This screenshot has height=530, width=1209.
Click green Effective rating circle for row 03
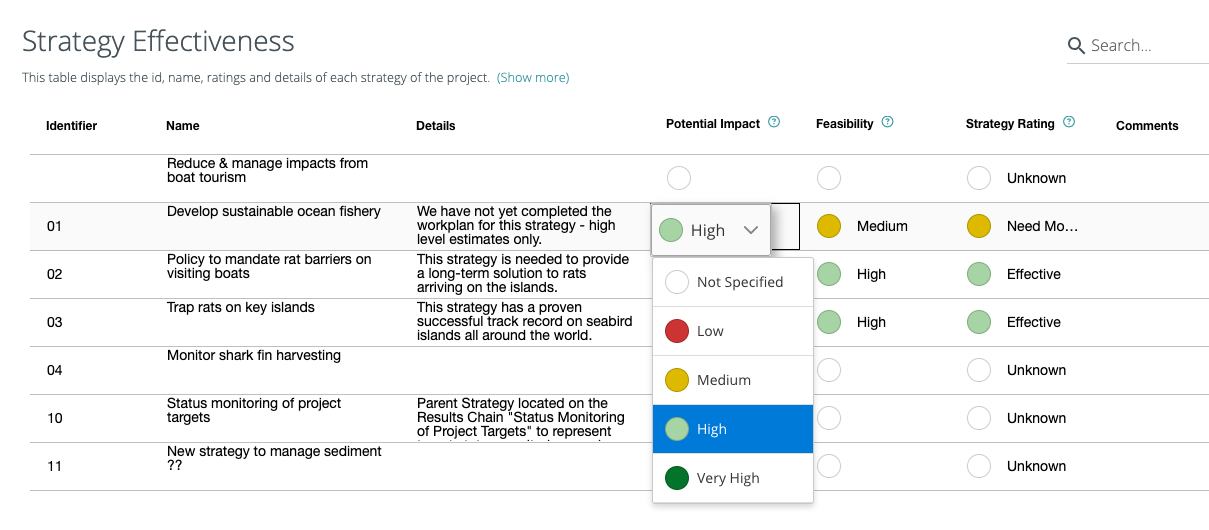pos(979,322)
